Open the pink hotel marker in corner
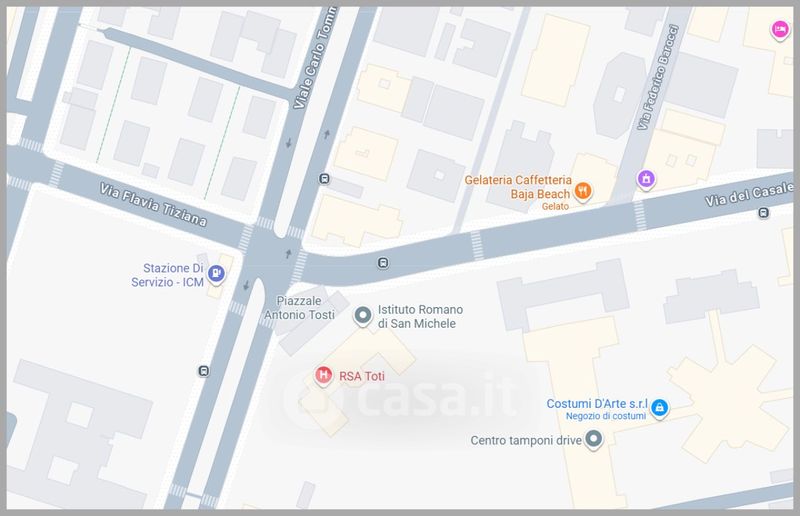Image resolution: width=800 pixels, height=516 pixels. (x=779, y=30)
